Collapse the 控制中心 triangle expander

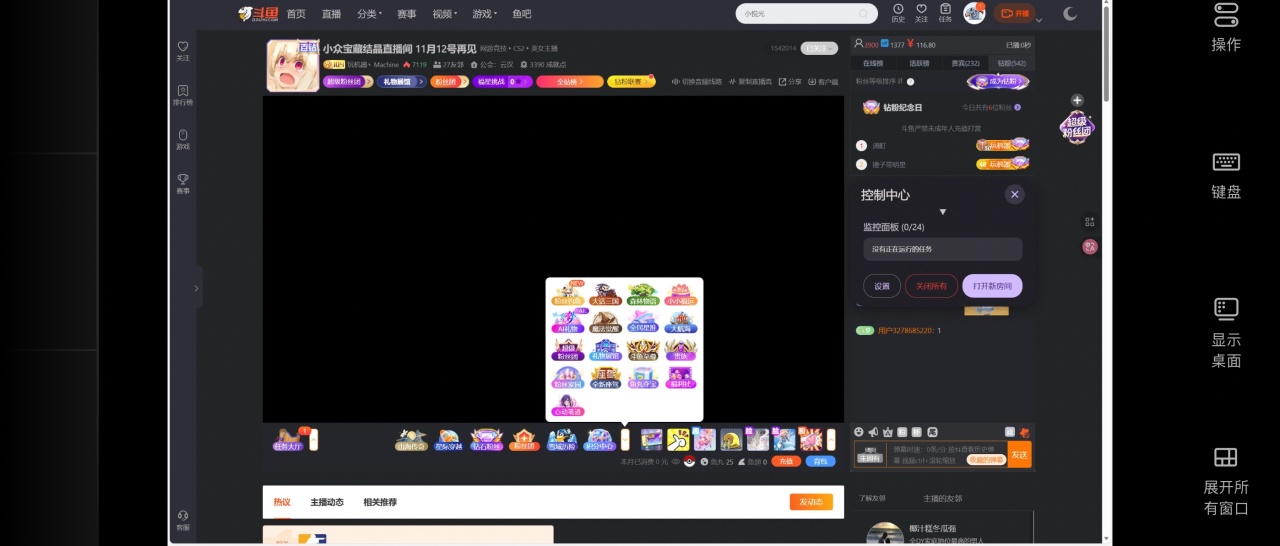tap(942, 212)
